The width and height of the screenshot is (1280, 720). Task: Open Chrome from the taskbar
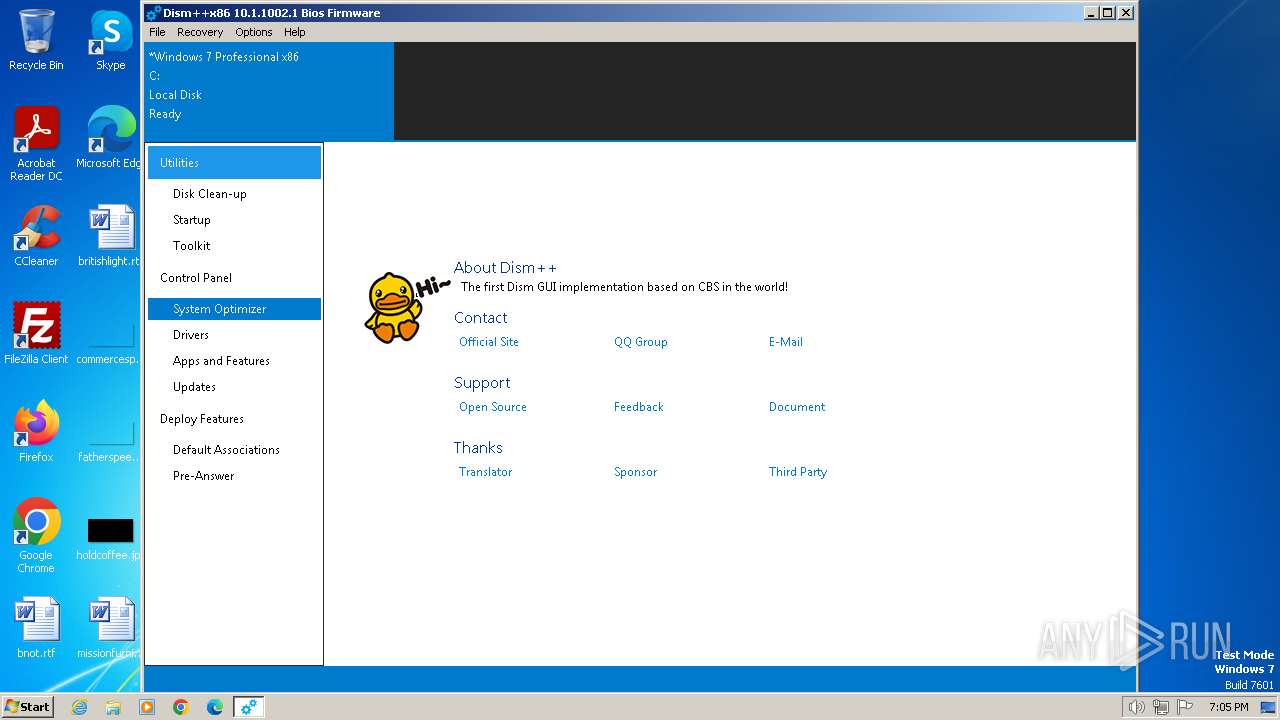[x=181, y=707]
